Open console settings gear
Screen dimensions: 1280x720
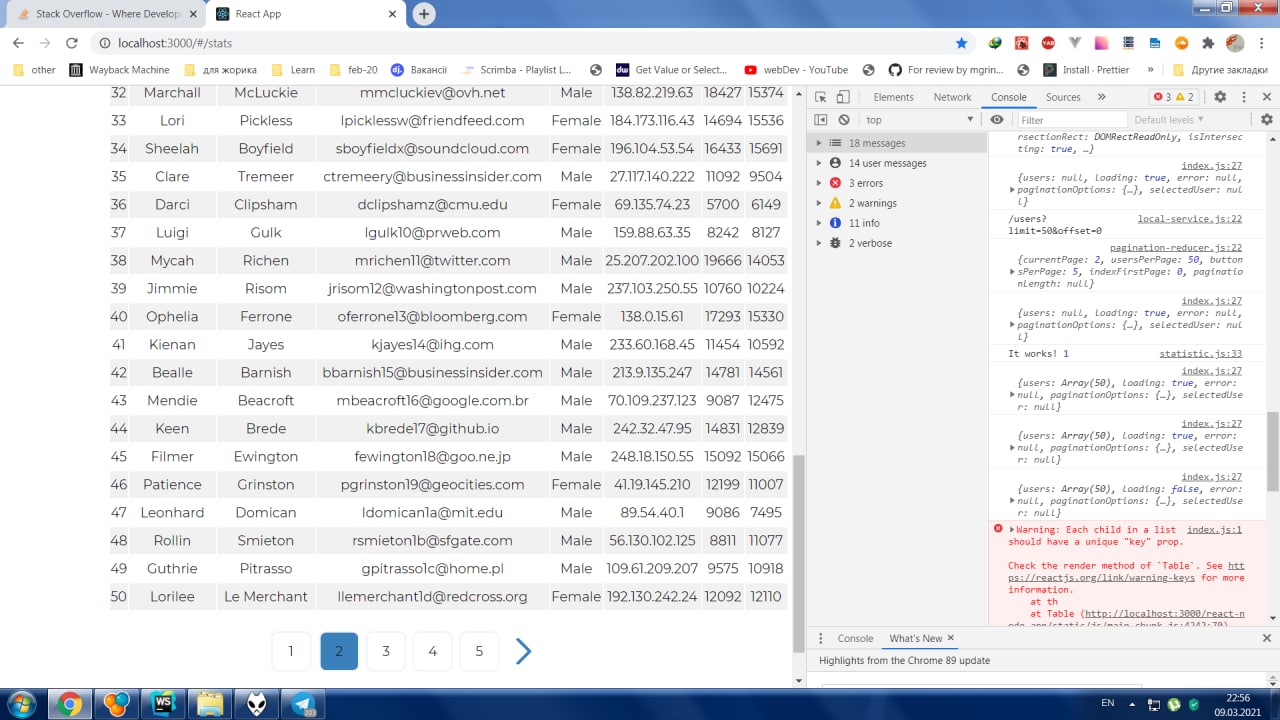click(x=1267, y=120)
